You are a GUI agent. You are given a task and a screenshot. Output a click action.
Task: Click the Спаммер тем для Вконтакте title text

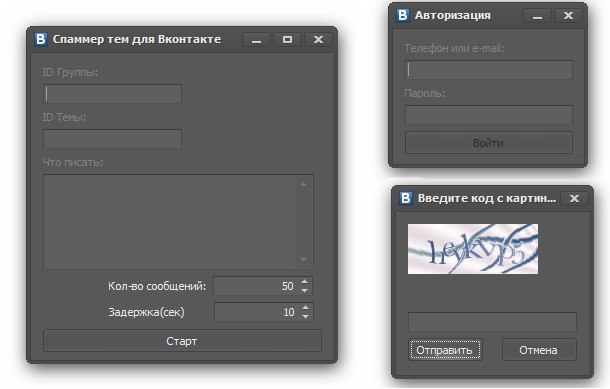pyautogui.click(x=137, y=39)
